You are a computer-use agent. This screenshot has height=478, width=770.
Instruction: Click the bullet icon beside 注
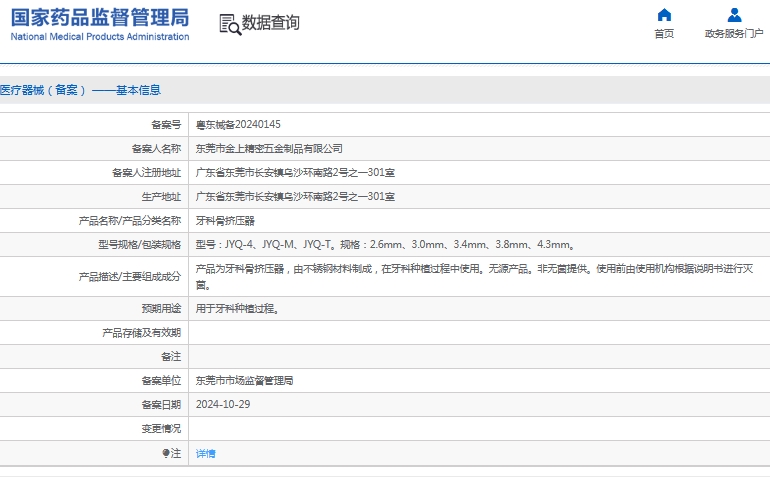pyautogui.click(x=166, y=453)
